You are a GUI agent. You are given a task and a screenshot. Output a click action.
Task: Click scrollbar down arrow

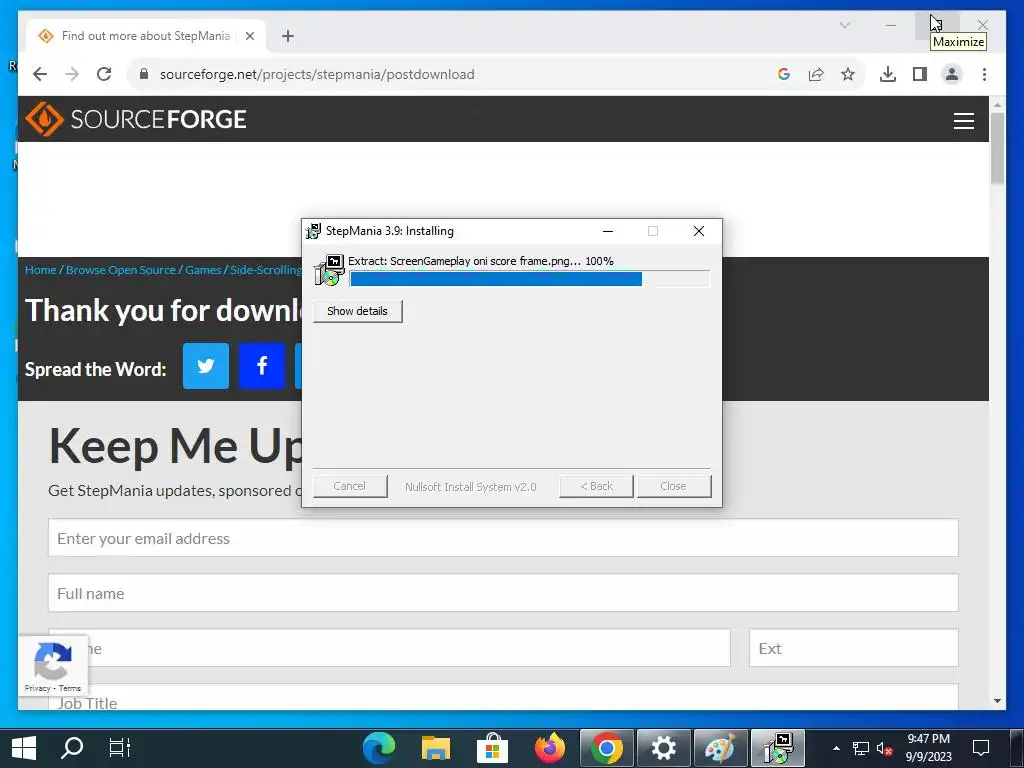(997, 701)
